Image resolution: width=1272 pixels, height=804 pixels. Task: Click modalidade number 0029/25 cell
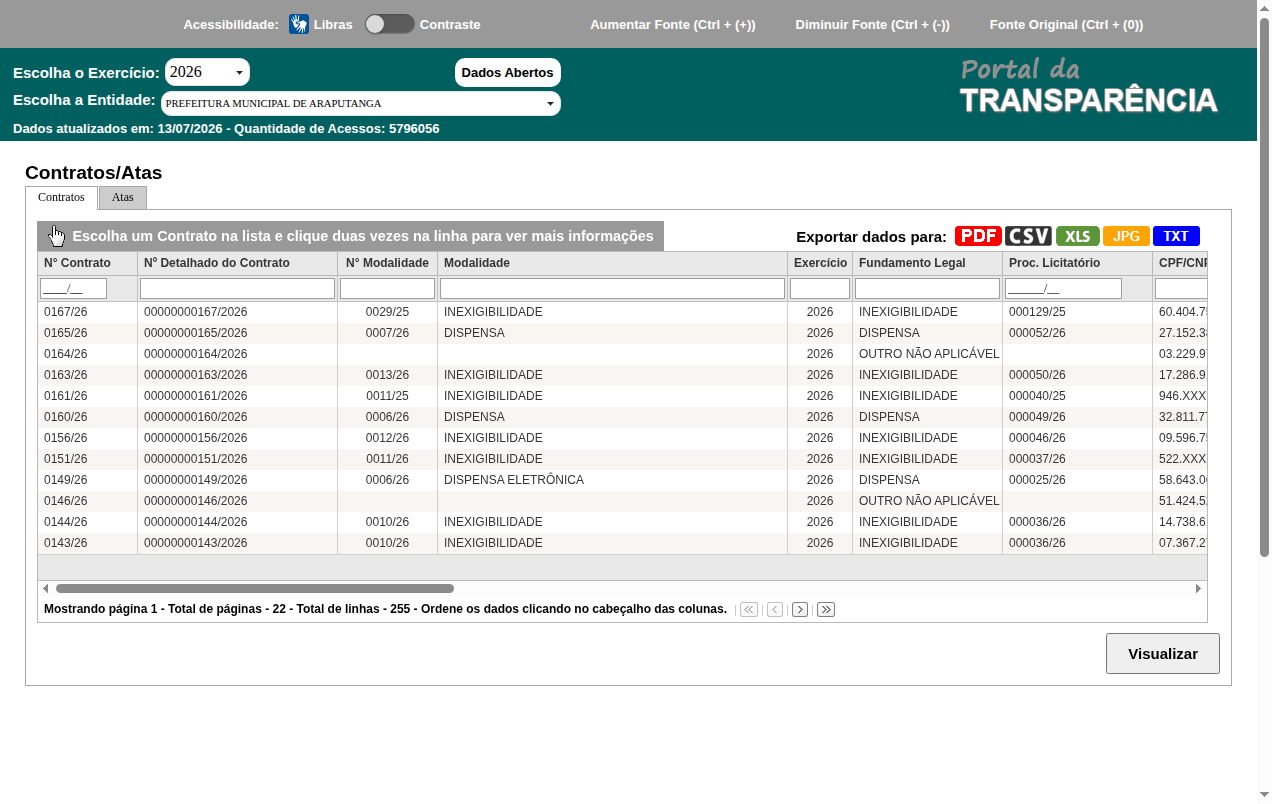click(x=388, y=312)
